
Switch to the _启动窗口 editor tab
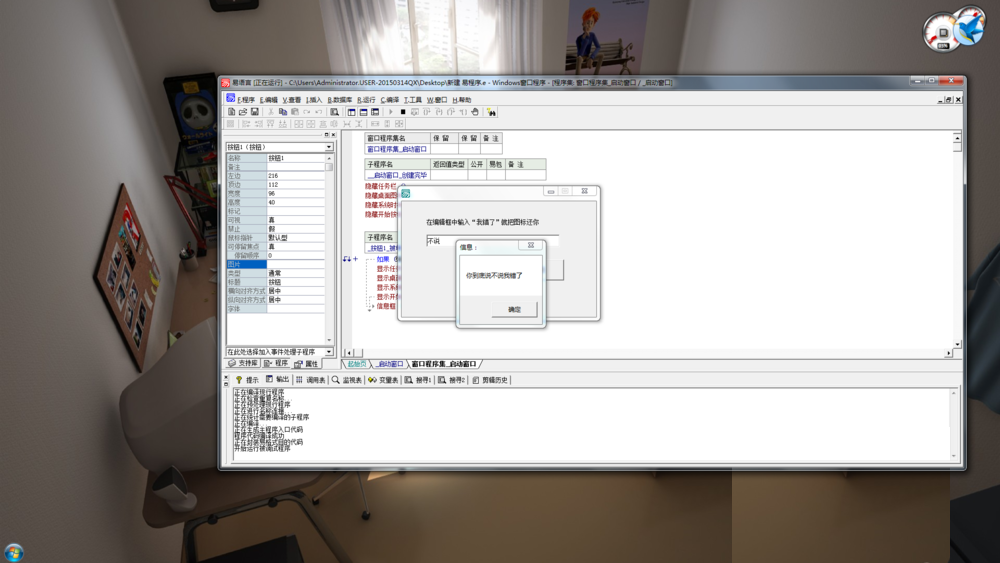[389, 364]
